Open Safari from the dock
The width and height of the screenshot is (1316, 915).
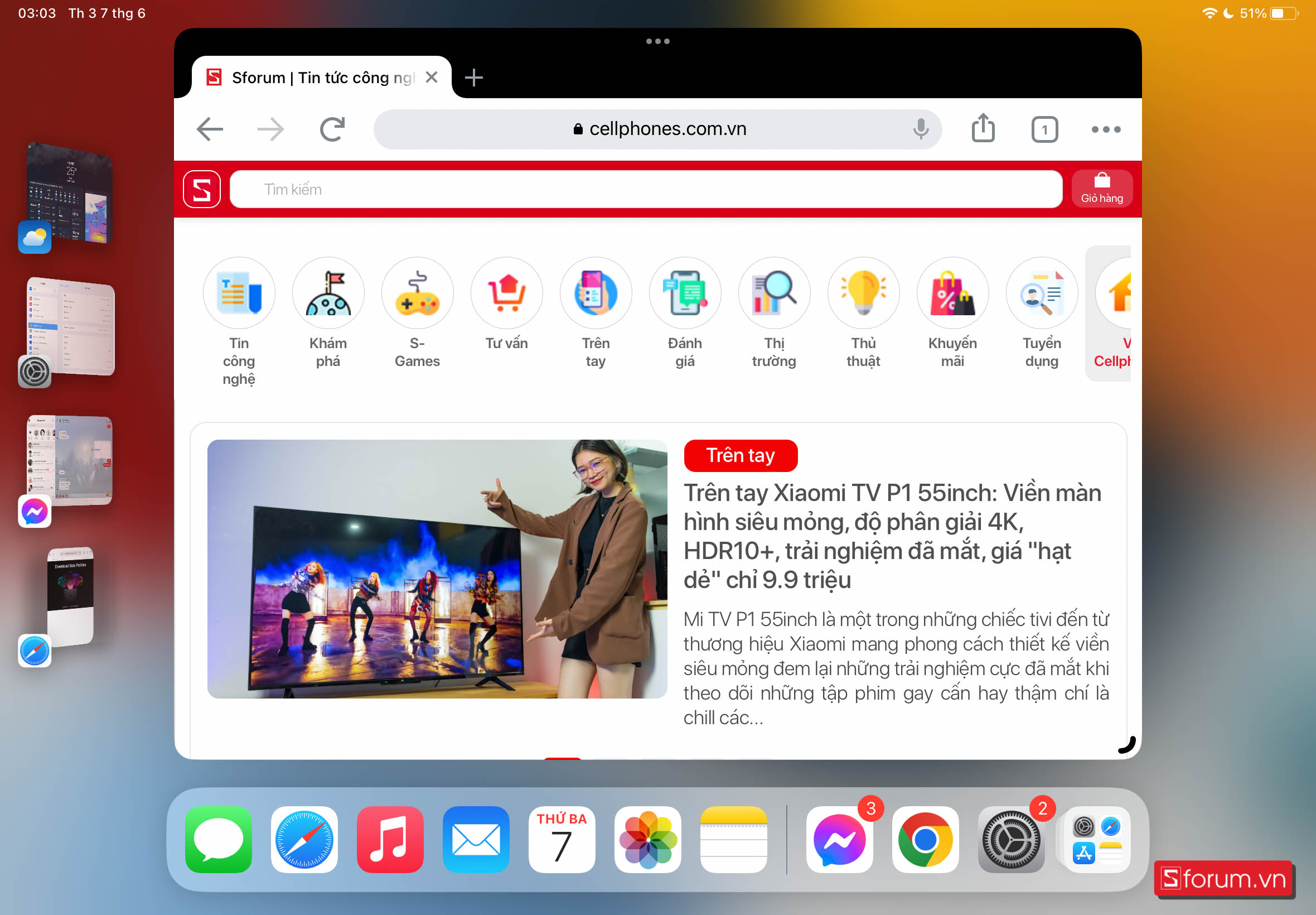point(304,840)
